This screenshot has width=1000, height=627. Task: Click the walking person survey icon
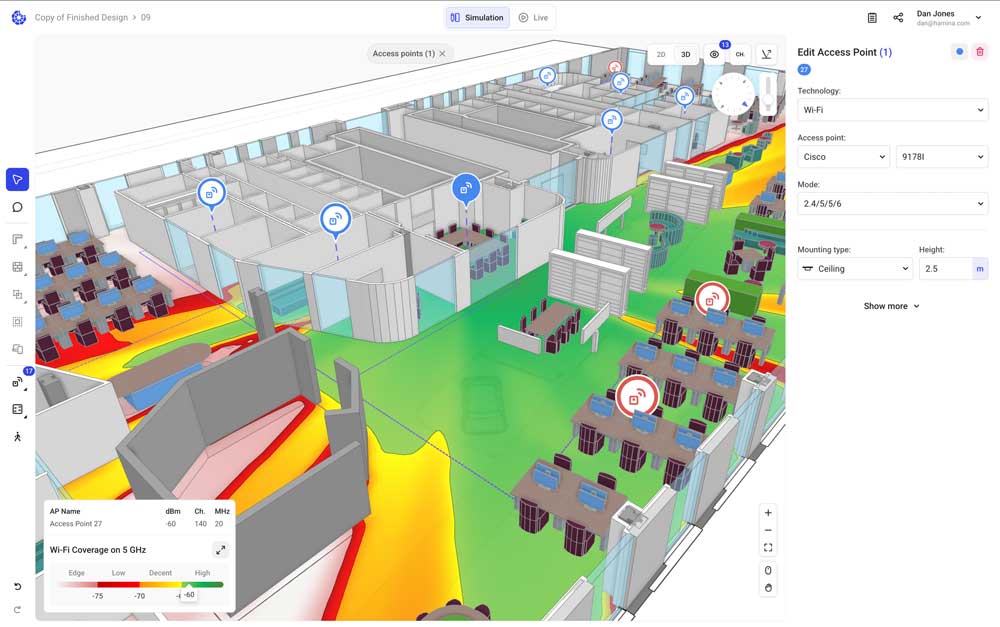17,437
